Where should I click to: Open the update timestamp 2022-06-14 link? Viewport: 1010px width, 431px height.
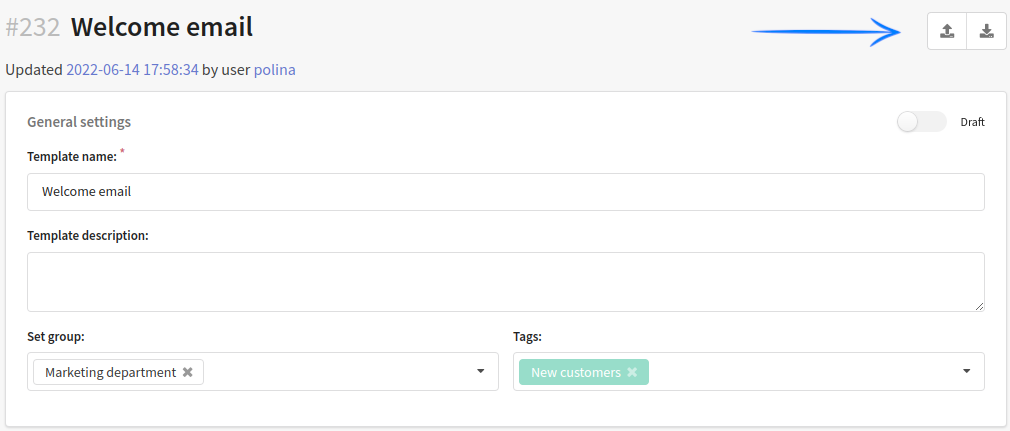click(132, 70)
